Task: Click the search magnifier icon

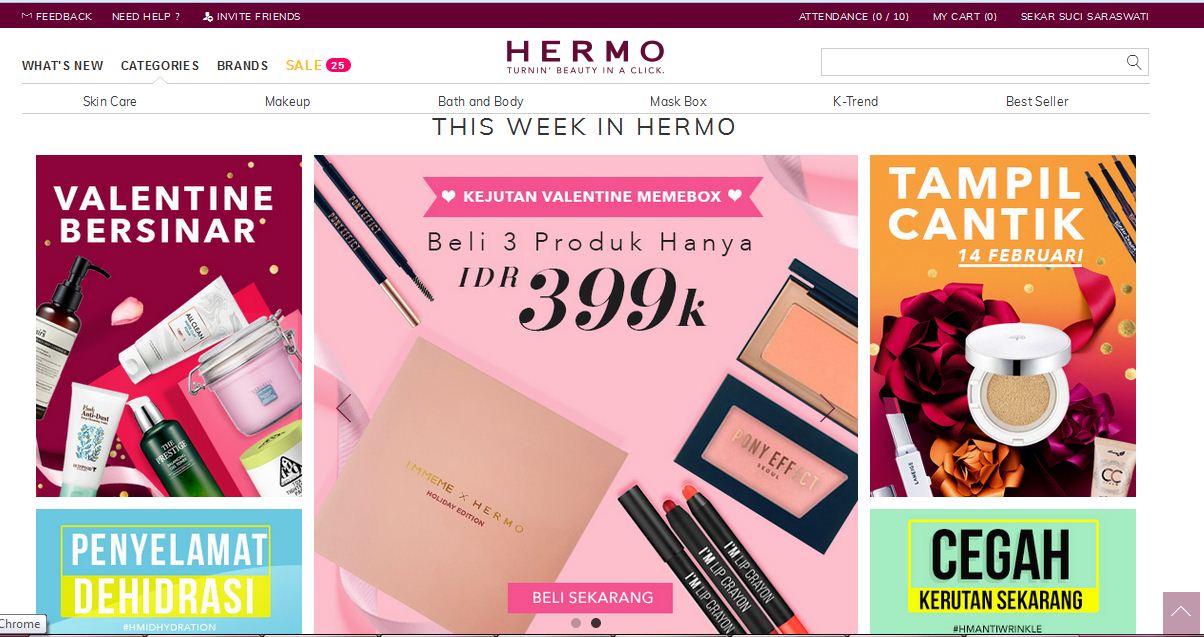Action: tap(1134, 62)
